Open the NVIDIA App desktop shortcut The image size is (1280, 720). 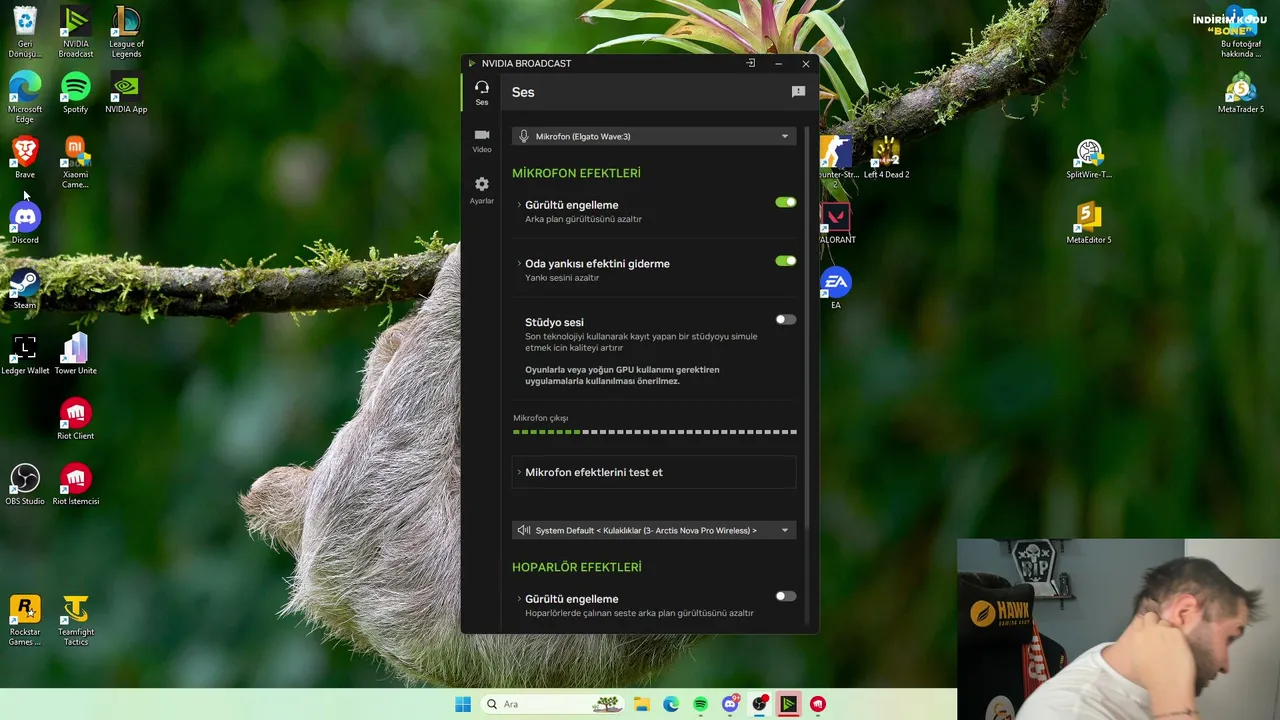pos(126,93)
